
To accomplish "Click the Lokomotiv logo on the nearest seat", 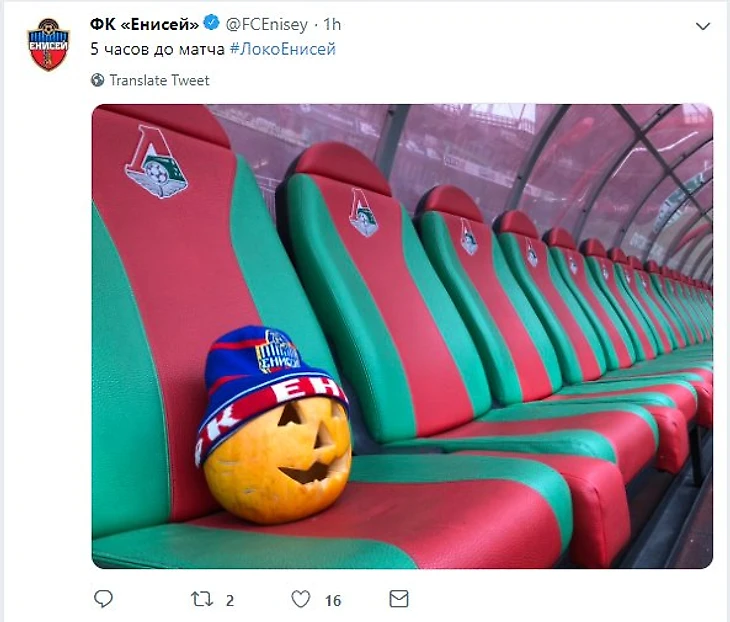I will point(157,164).
